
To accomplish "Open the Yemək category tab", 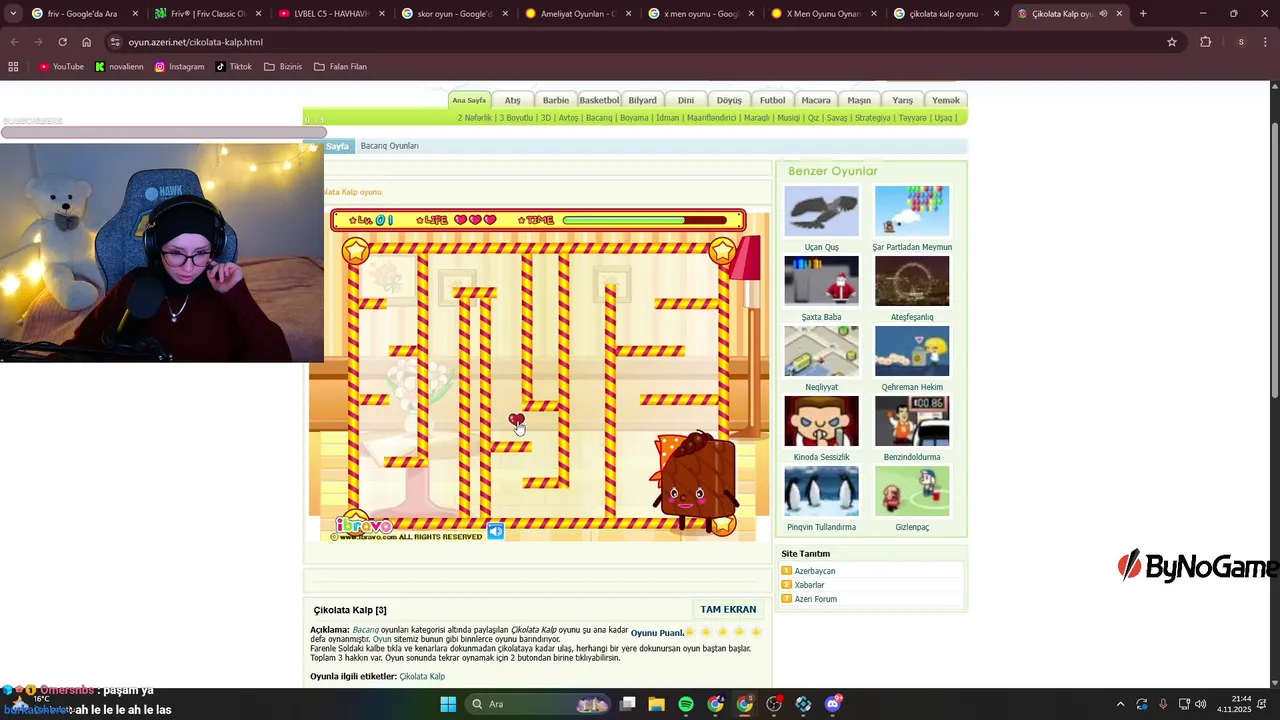I will click(x=946, y=100).
